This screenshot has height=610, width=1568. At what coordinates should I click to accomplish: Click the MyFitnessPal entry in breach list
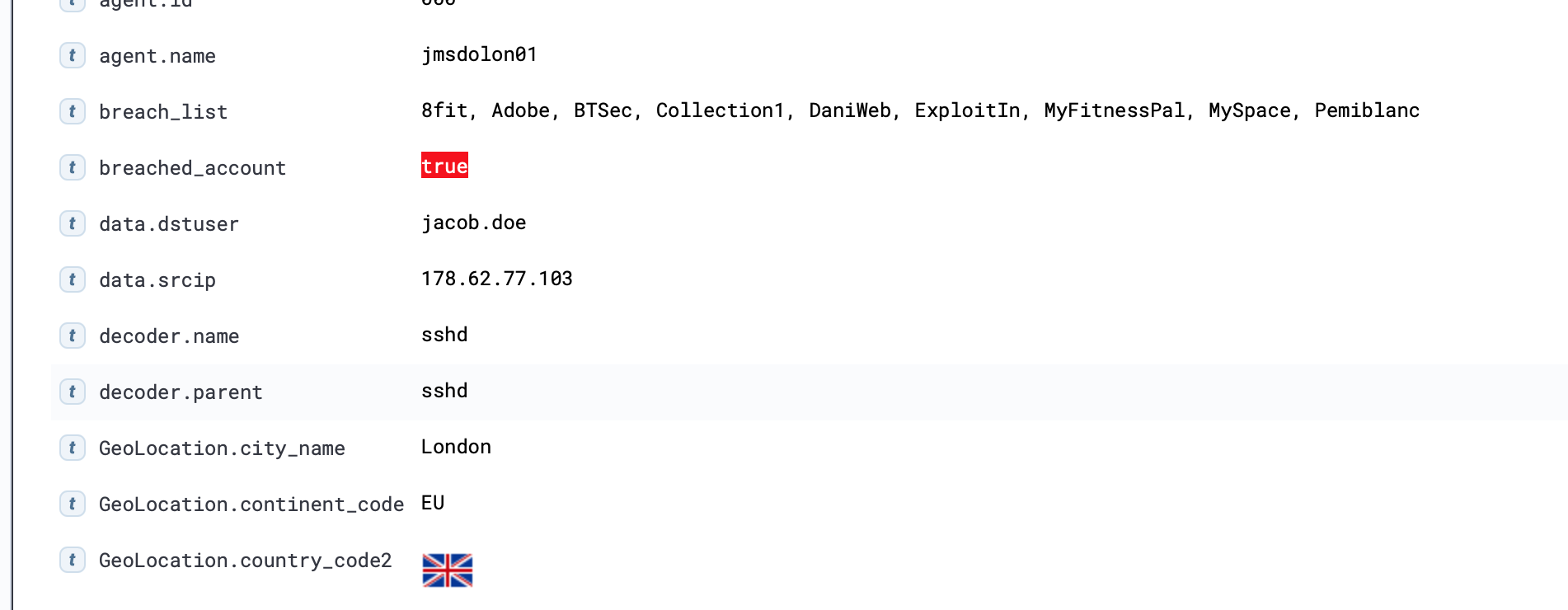[1114, 110]
